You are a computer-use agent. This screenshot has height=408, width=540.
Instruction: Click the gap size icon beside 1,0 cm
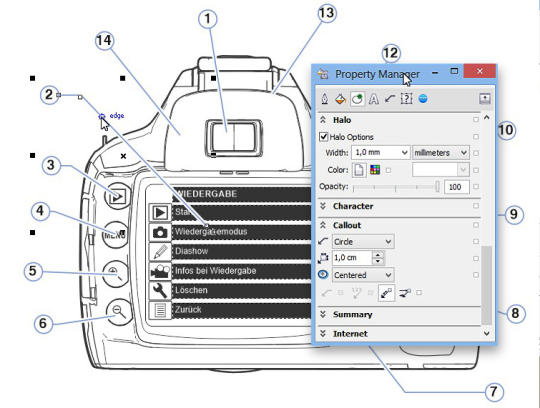[323, 258]
